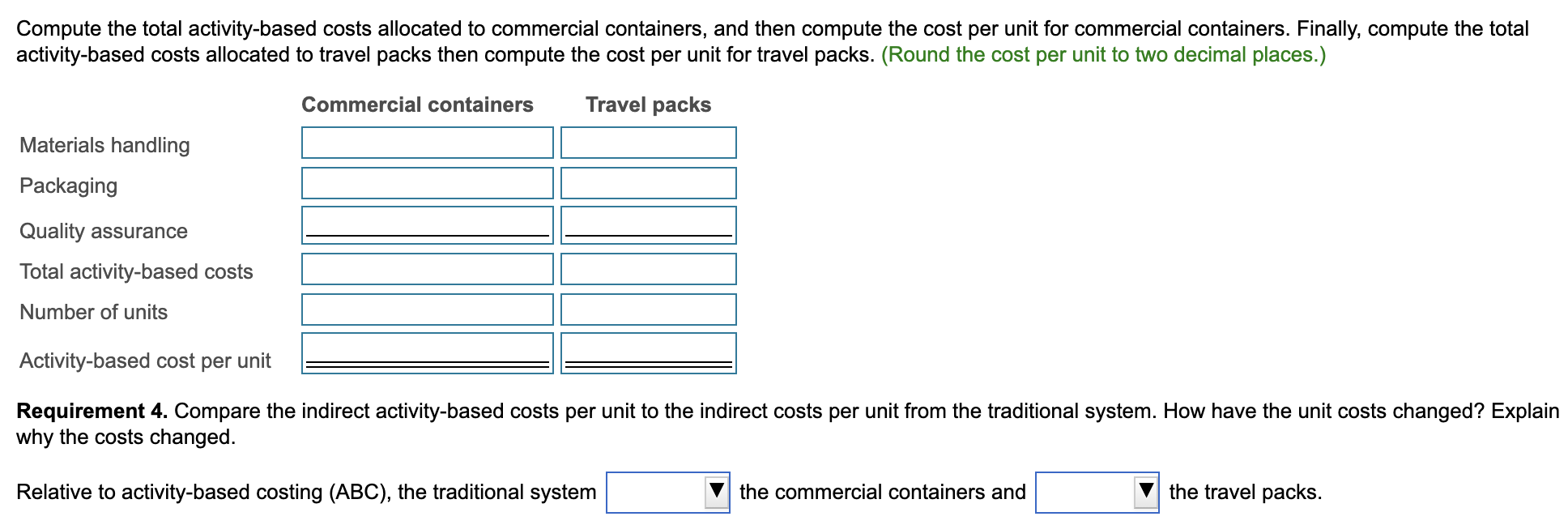Click the Quality assurance input for Commercial containers
The image size is (1568, 525).
click(427, 224)
